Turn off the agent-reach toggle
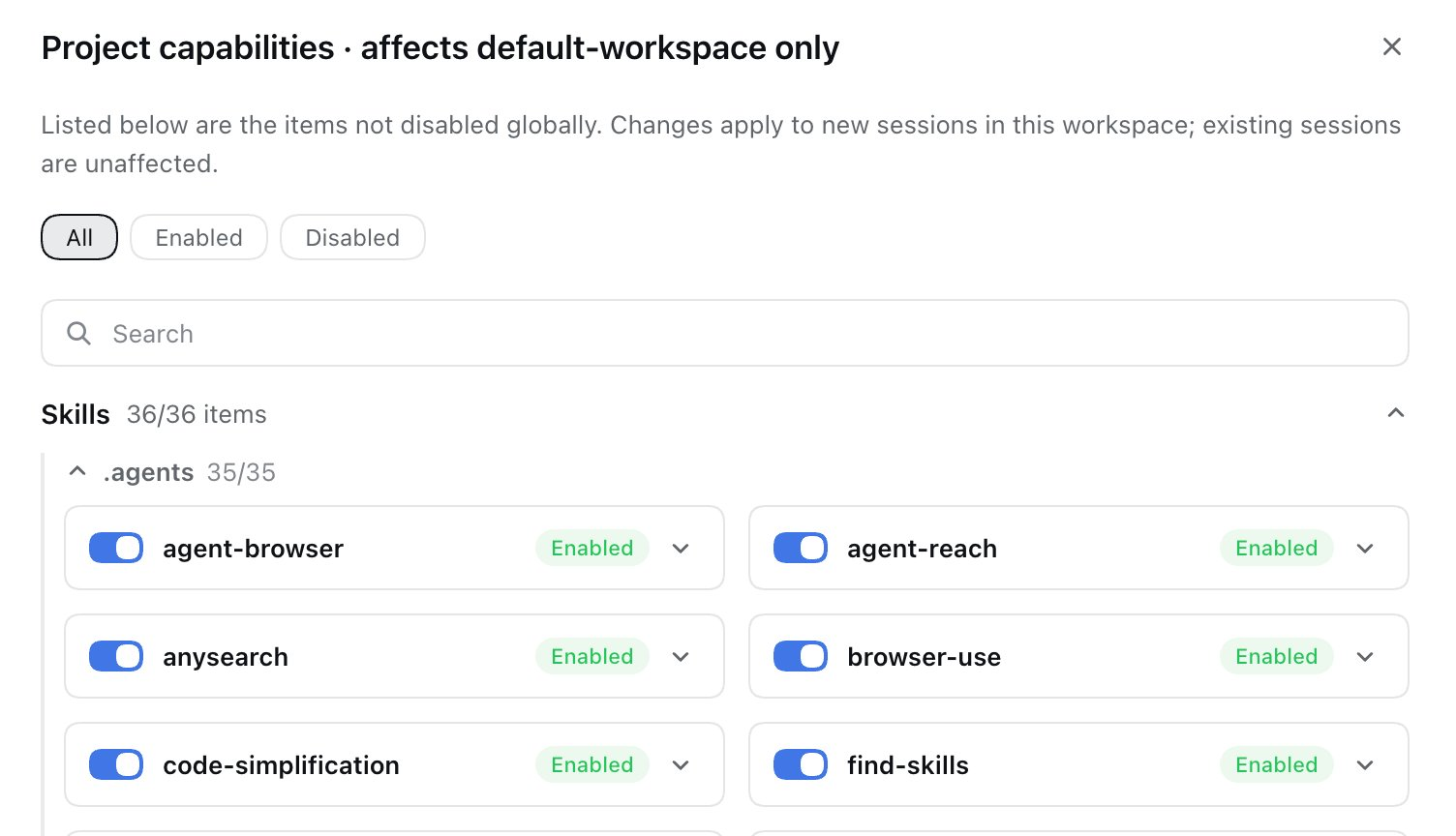 click(x=801, y=548)
